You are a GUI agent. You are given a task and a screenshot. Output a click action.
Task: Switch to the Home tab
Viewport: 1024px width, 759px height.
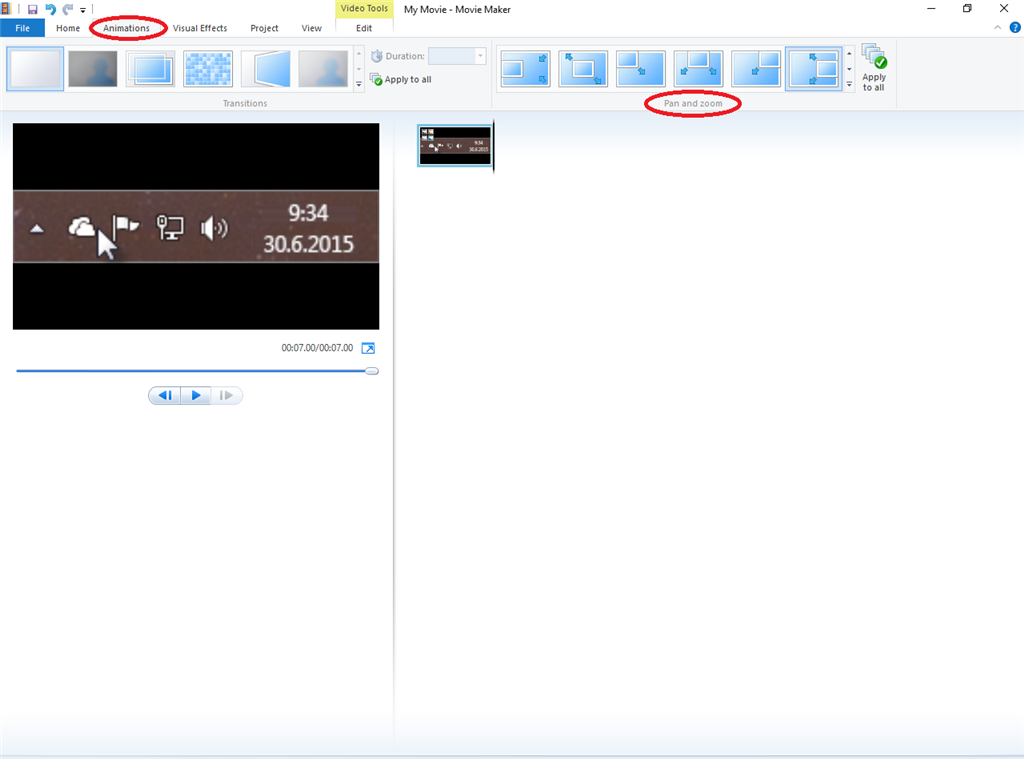[x=68, y=28]
